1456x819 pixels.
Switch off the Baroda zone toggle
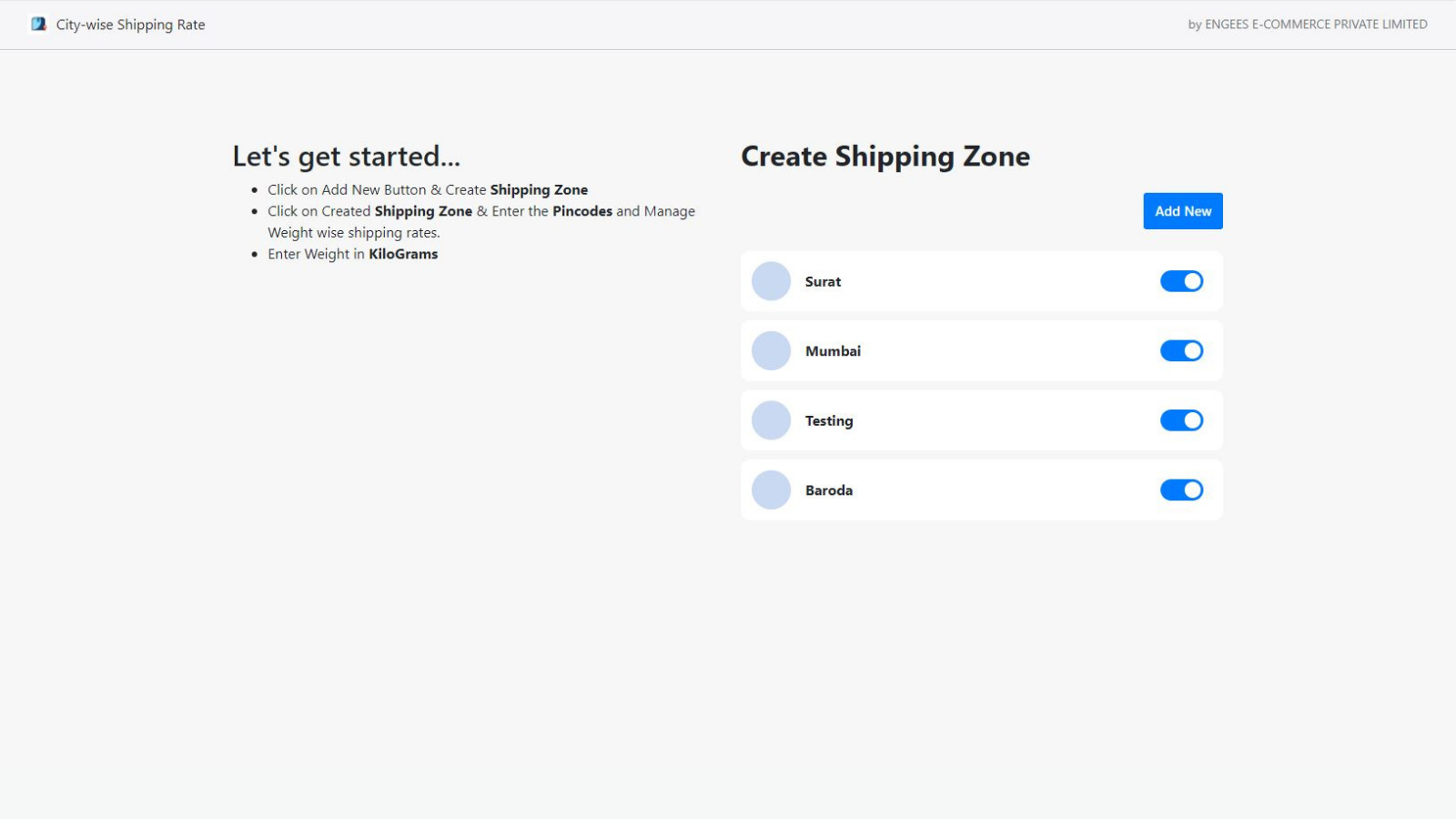click(x=1181, y=490)
